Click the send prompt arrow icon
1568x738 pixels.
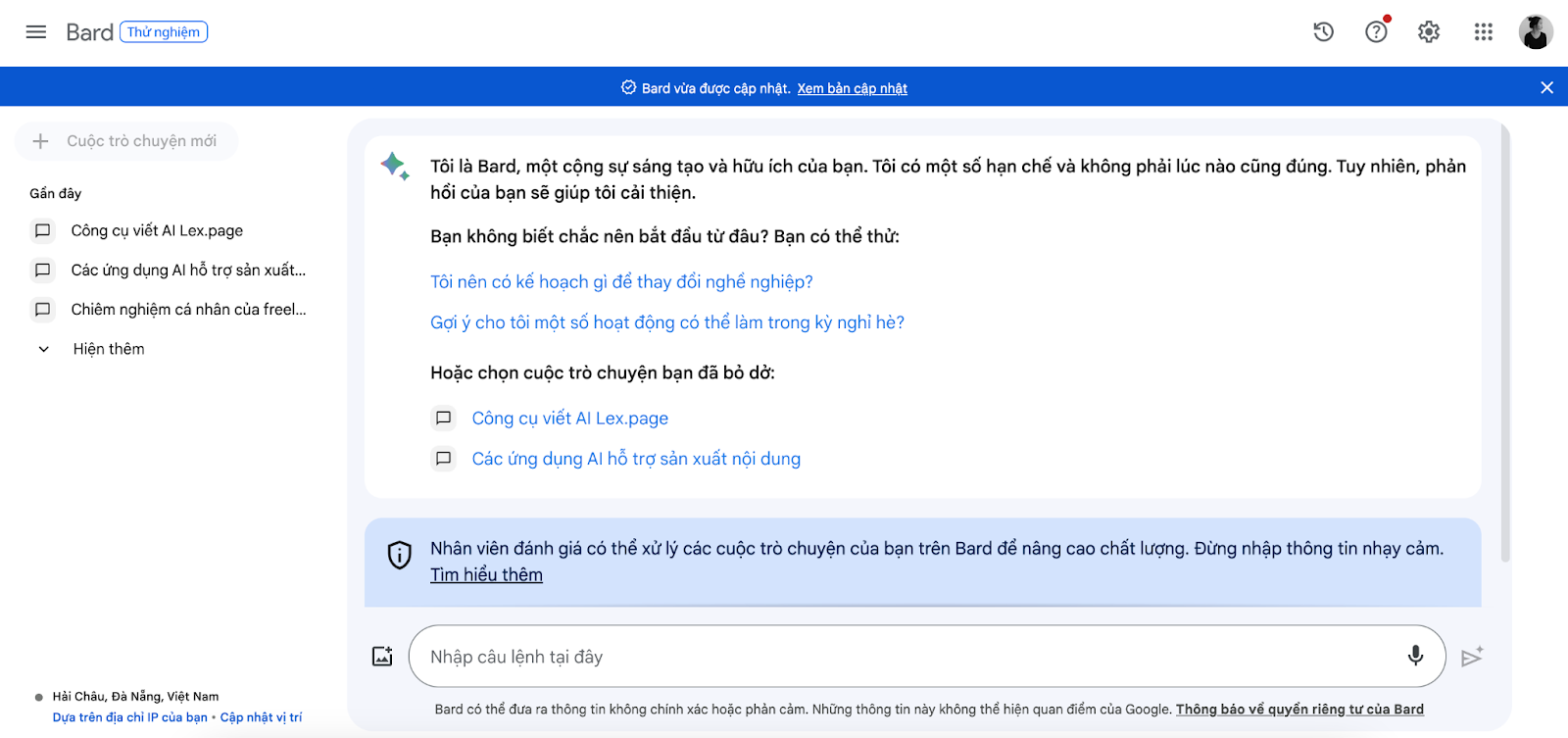click(x=1471, y=657)
